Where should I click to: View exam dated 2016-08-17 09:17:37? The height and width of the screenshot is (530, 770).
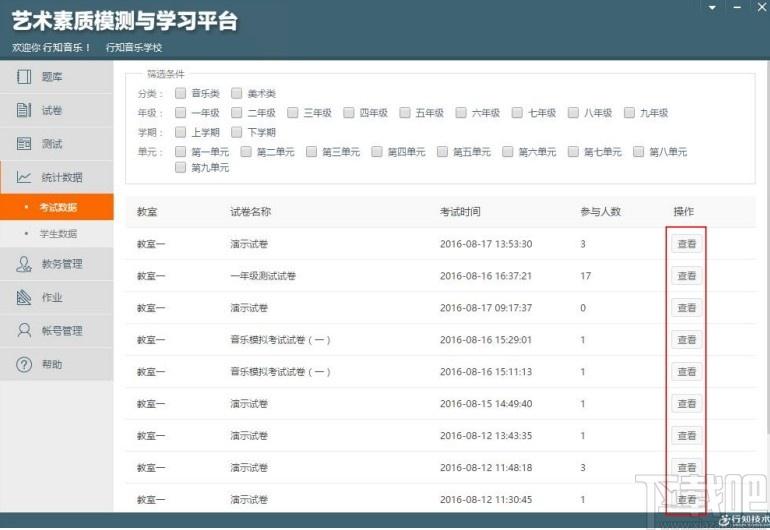pos(687,307)
